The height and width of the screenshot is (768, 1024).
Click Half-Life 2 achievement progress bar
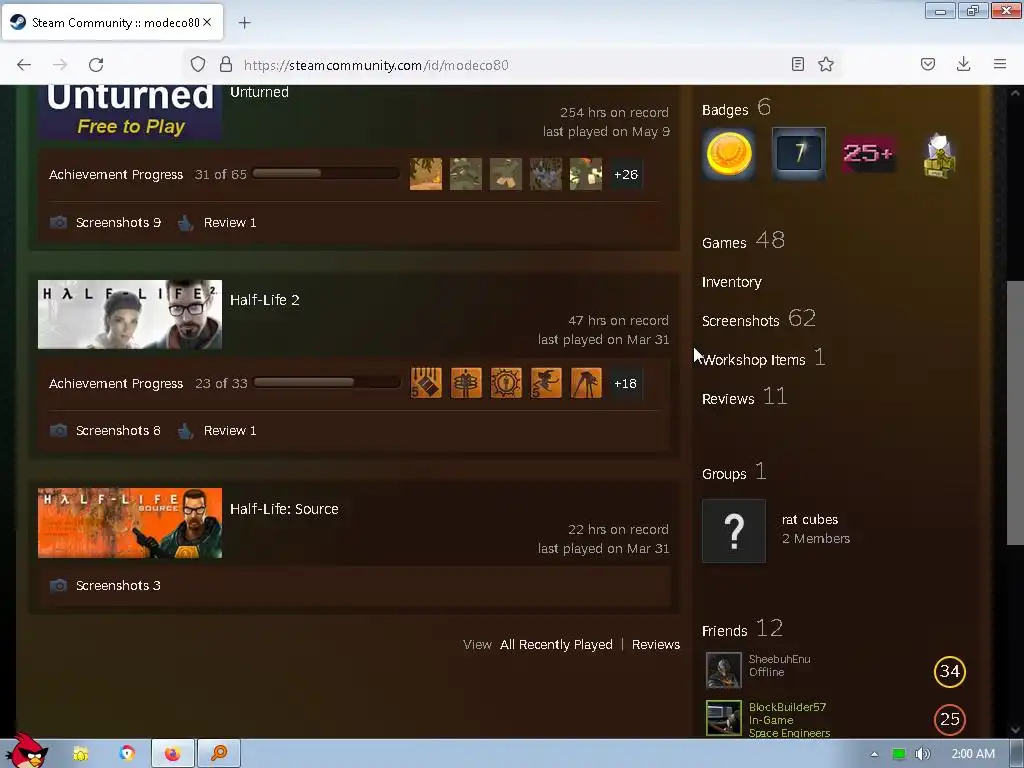click(x=327, y=383)
